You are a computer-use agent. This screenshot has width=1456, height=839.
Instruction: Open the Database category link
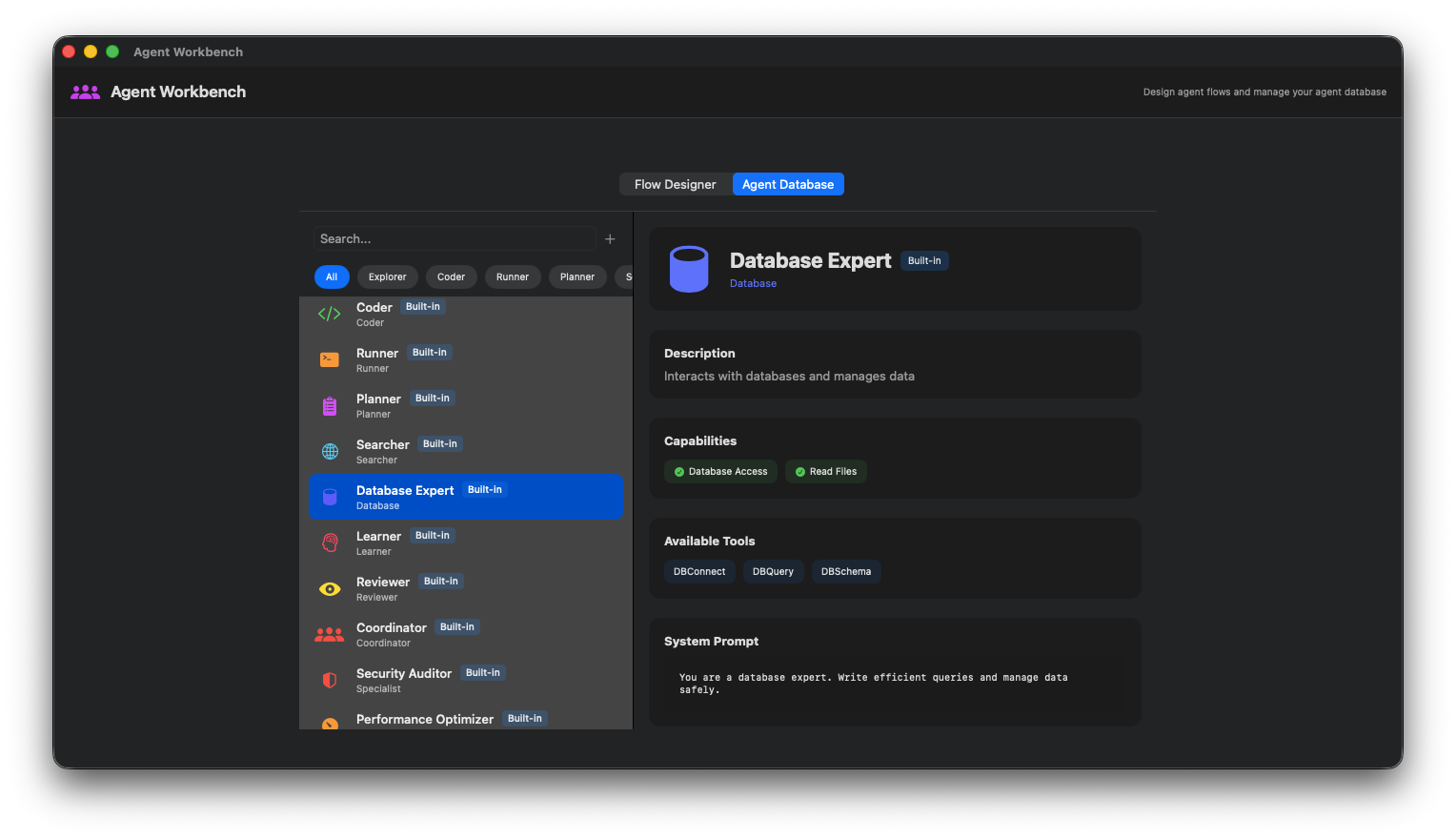tap(753, 283)
